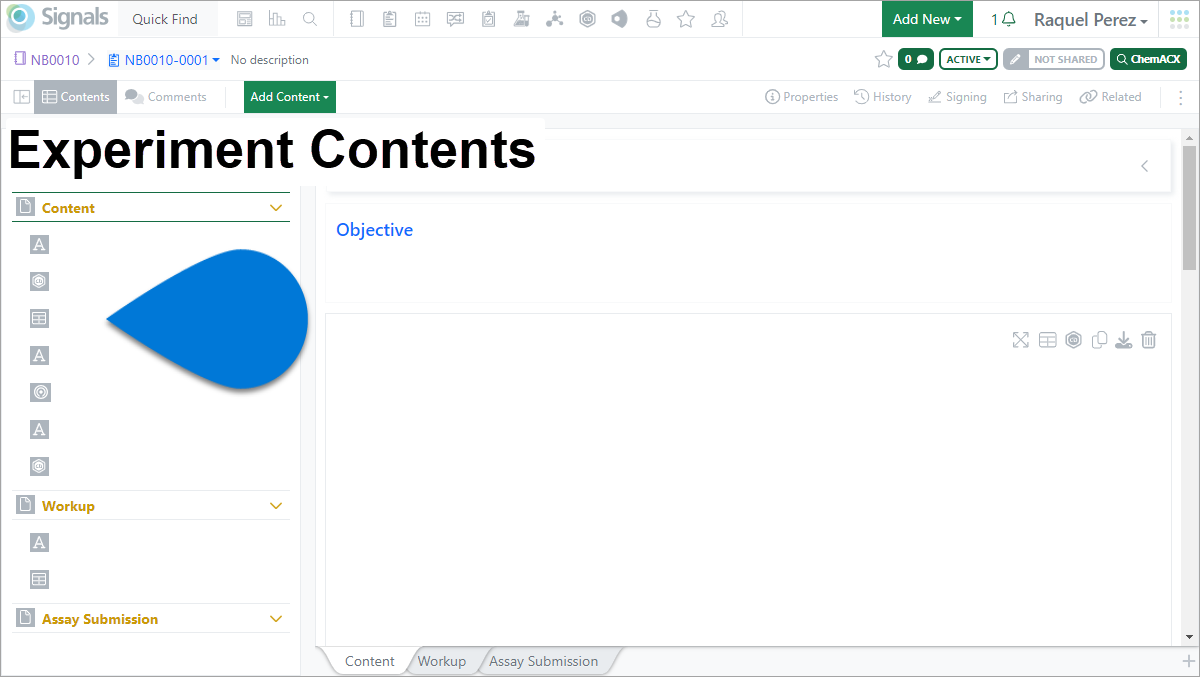
Task: Open the bar chart icon in top toolbar
Action: click(277, 19)
